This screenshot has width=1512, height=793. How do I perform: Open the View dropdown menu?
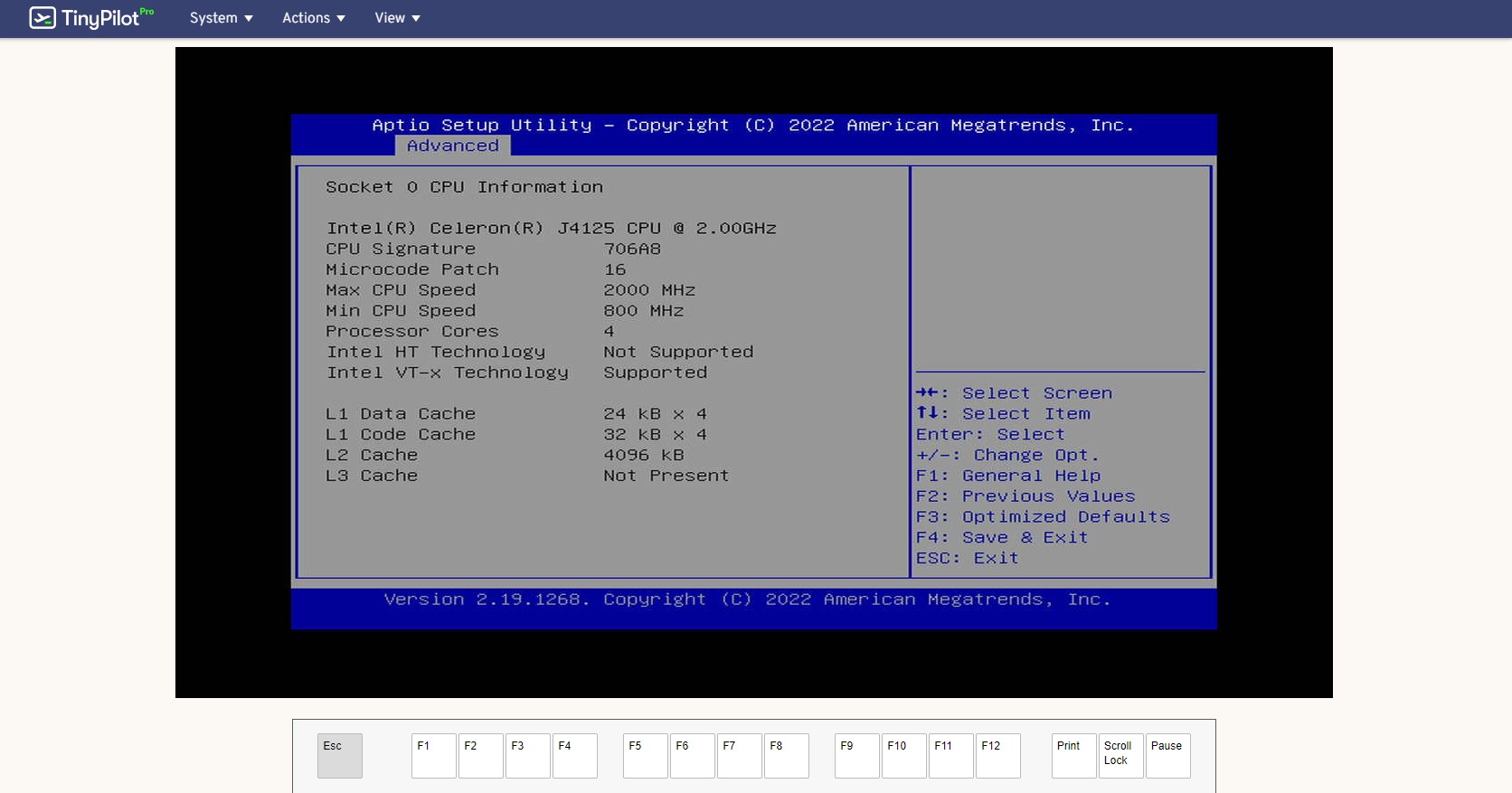(x=397, y=18)
